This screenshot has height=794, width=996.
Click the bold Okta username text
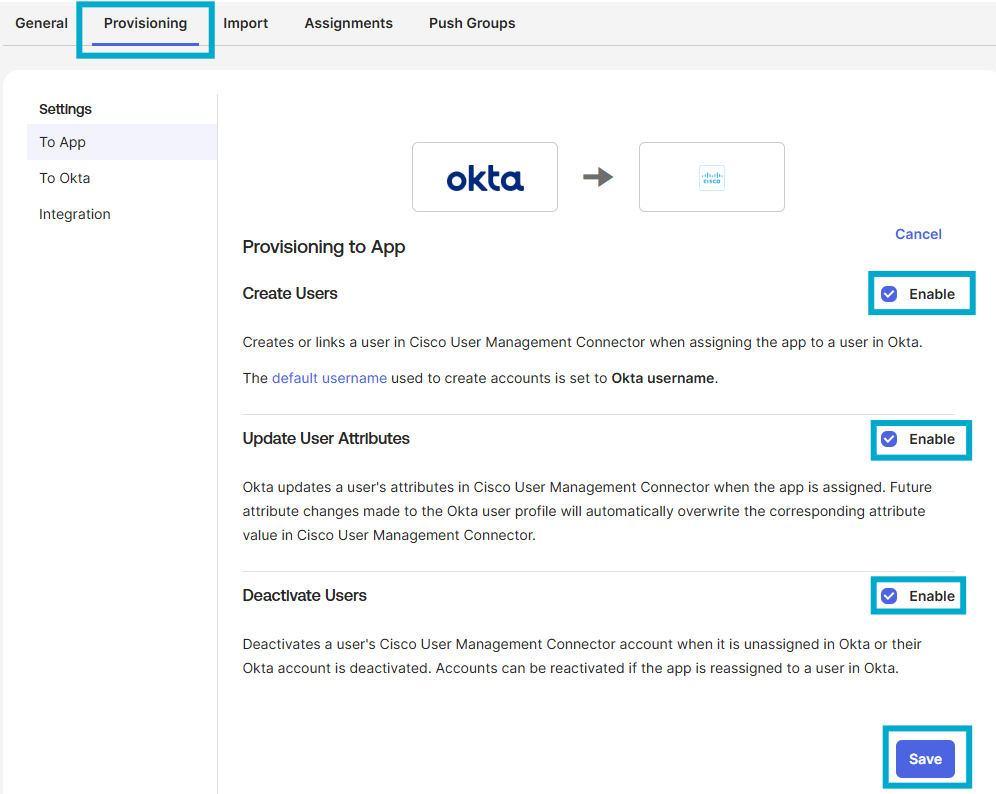663,379
